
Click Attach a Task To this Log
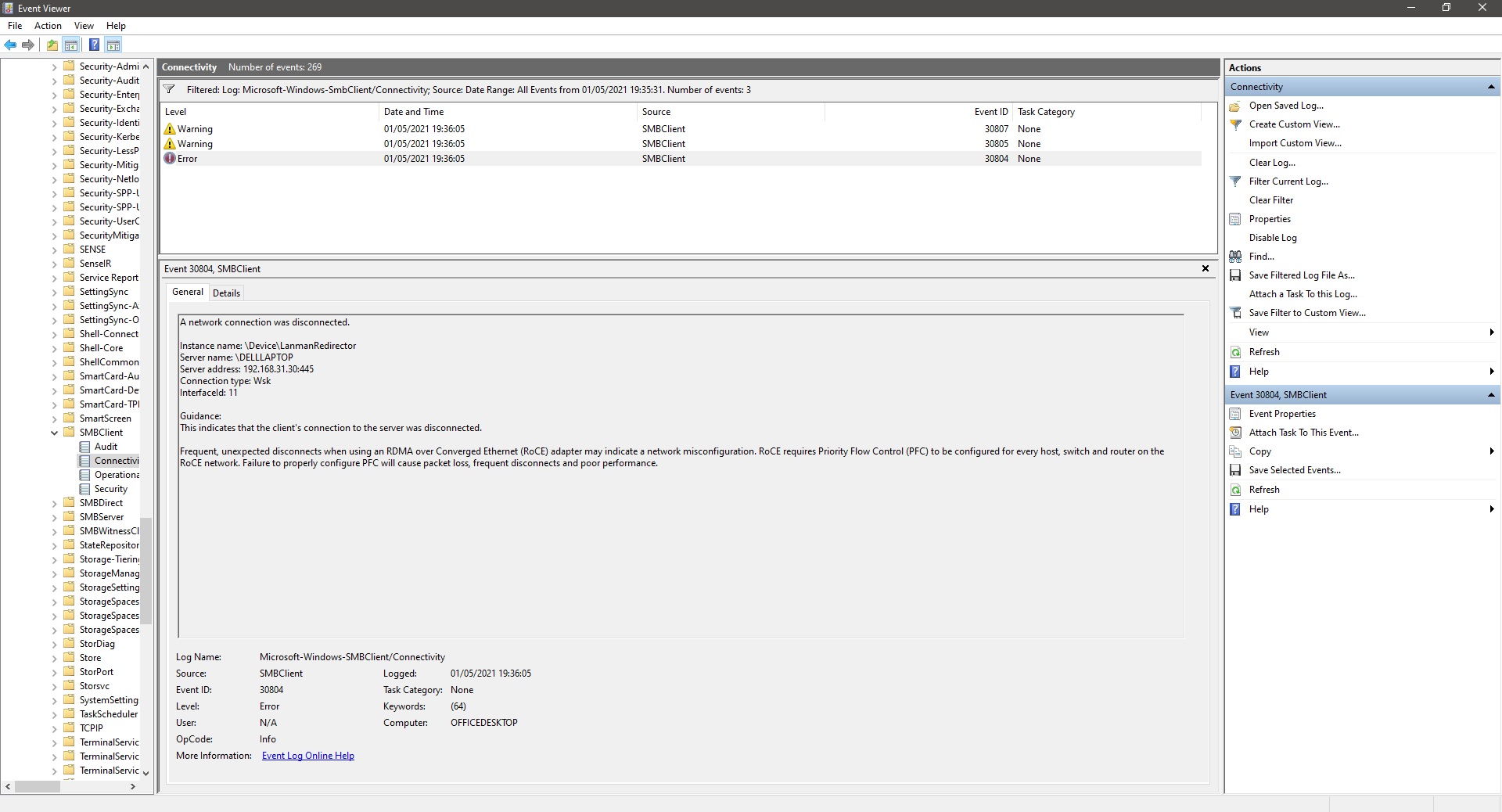tap(1303, 294)
